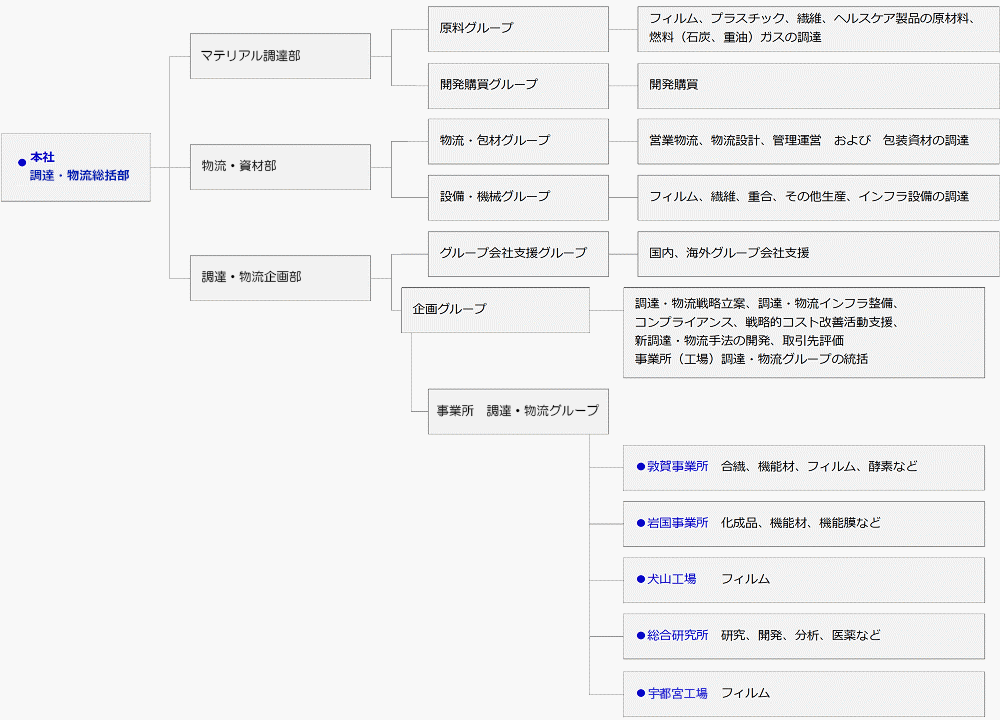Click the 調達・物流戦略立案 description line
This screenshot has width=1000, height=720.
[x=767, y=304]
